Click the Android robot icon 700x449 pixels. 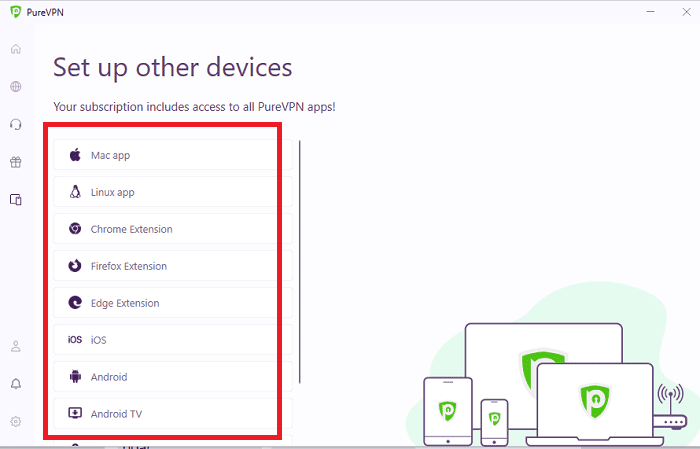75,377
